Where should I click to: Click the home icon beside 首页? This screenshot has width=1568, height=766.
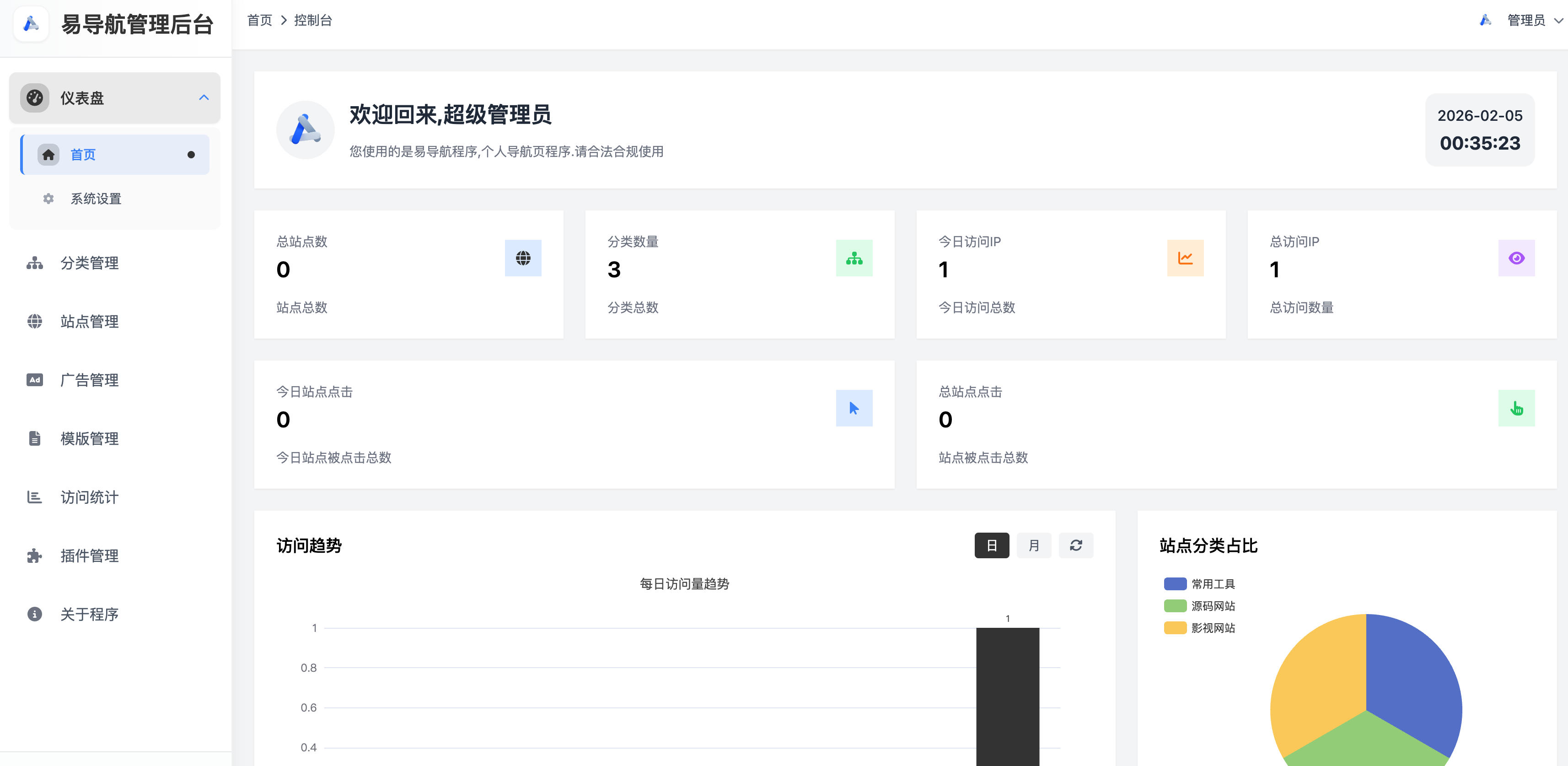48,155
